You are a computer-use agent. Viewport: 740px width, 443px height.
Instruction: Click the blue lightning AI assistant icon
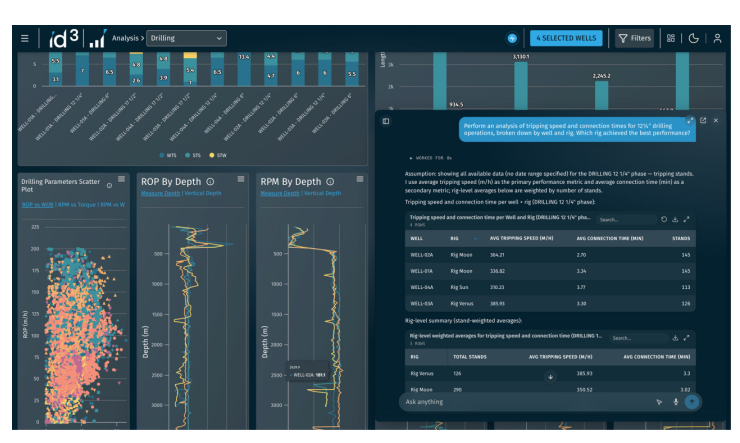(512, 38)
